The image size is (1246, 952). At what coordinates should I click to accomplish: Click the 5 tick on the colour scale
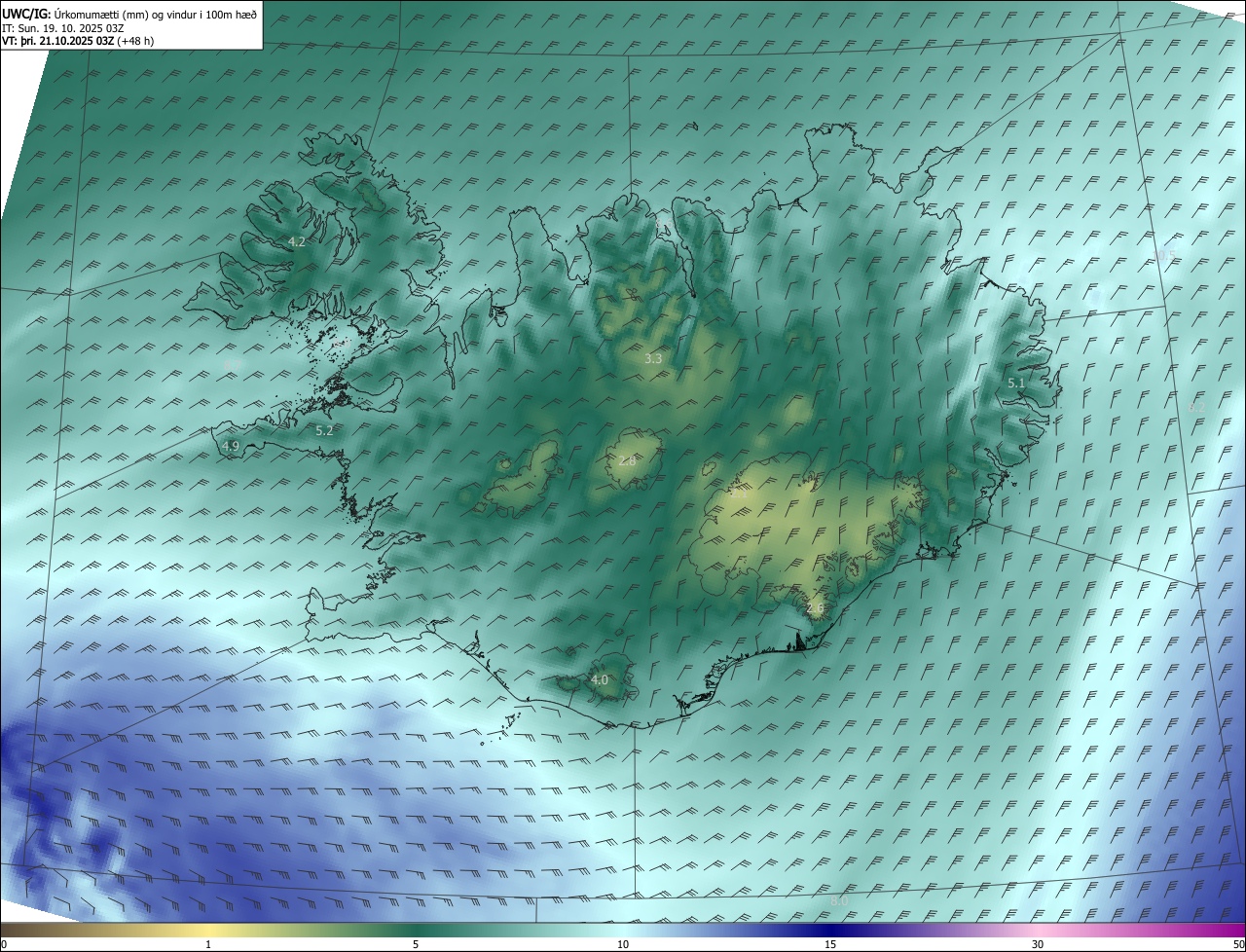[416, 944]
